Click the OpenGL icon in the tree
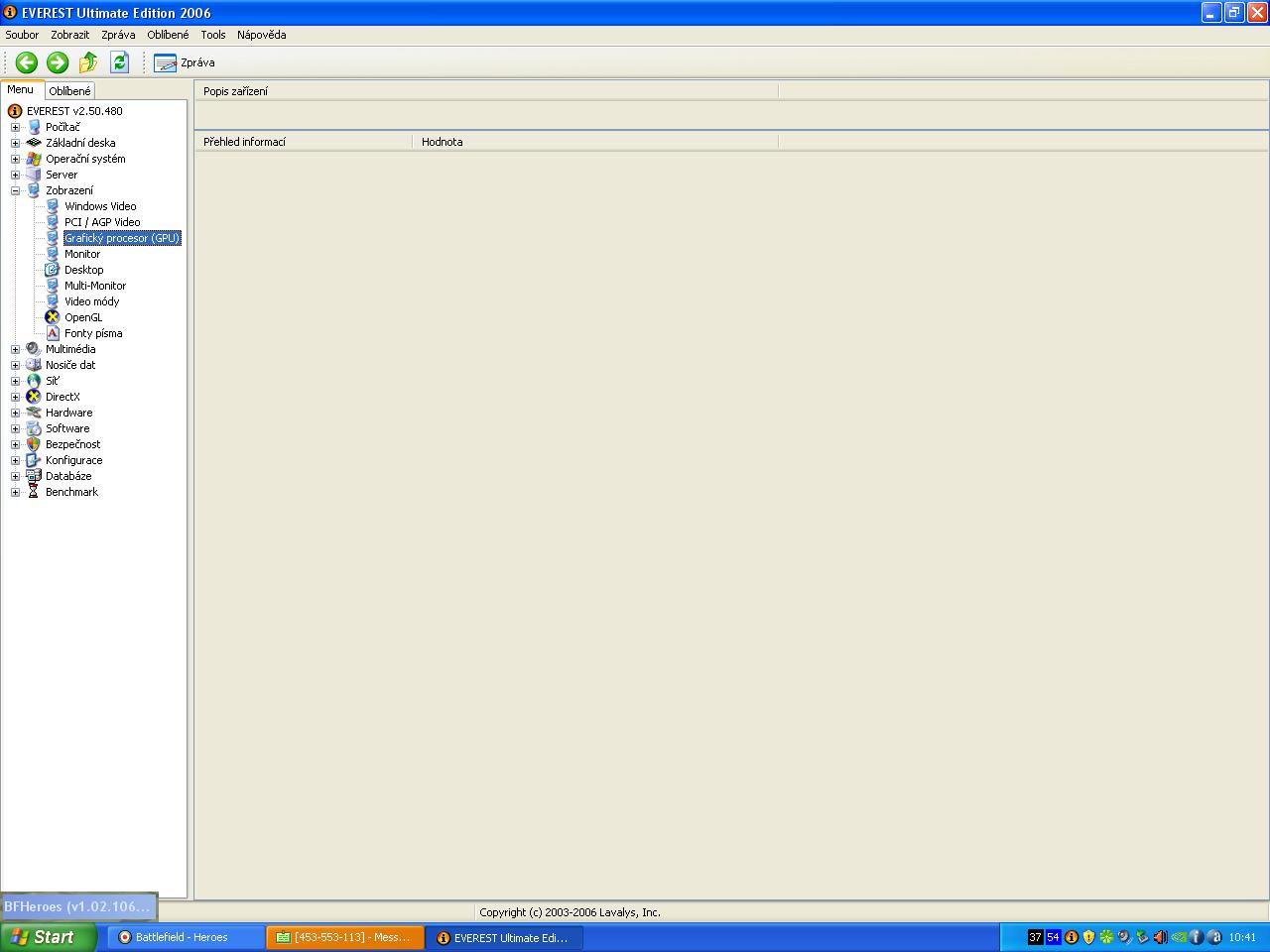 pyautogui.click(x=53, y=317)
